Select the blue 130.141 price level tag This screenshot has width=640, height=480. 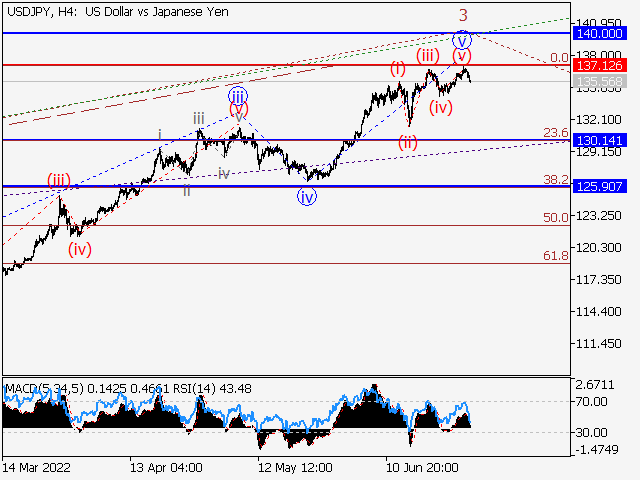(x=600, y=140)
